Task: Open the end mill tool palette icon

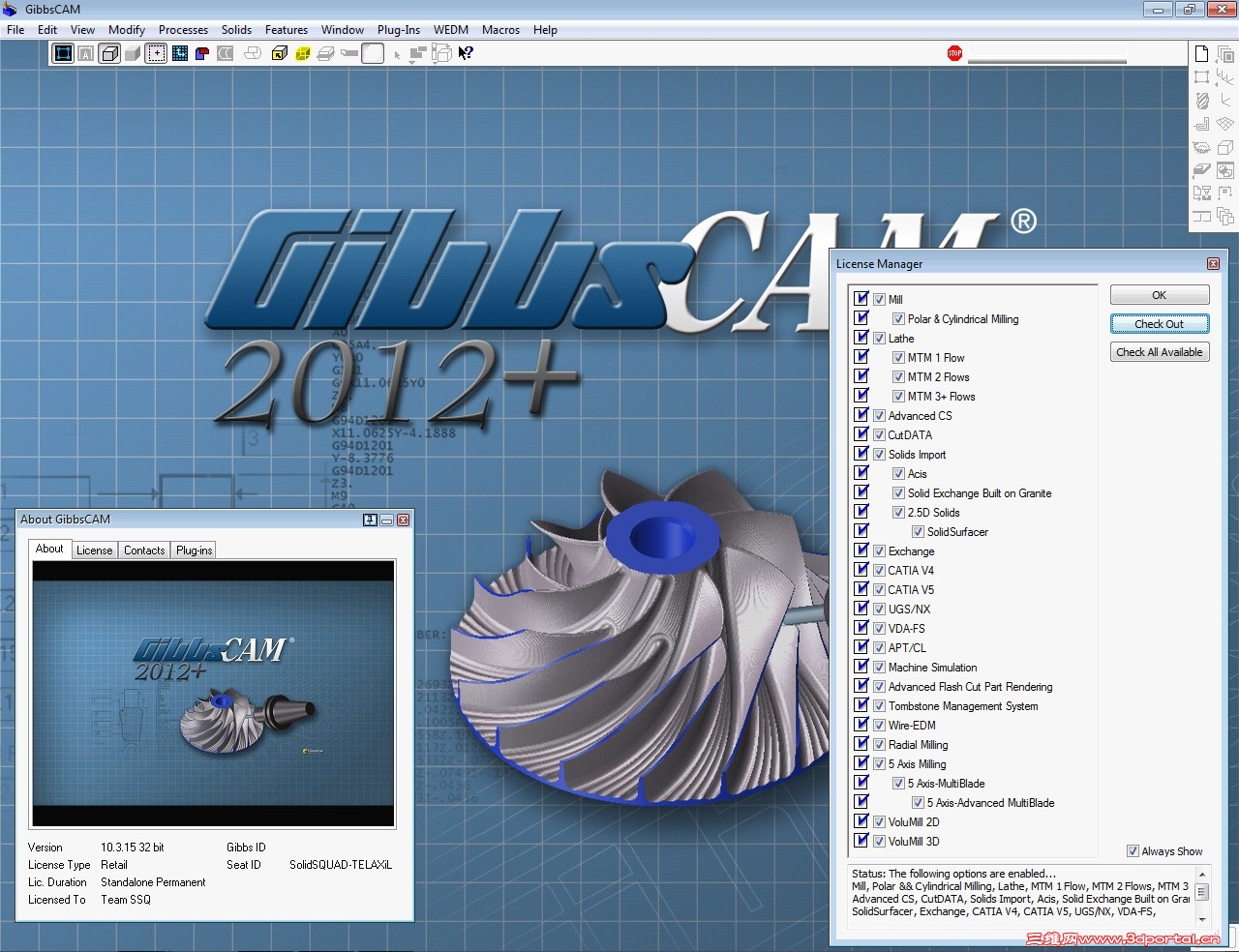Action: pyautogui.click(x=1201, y=100)
